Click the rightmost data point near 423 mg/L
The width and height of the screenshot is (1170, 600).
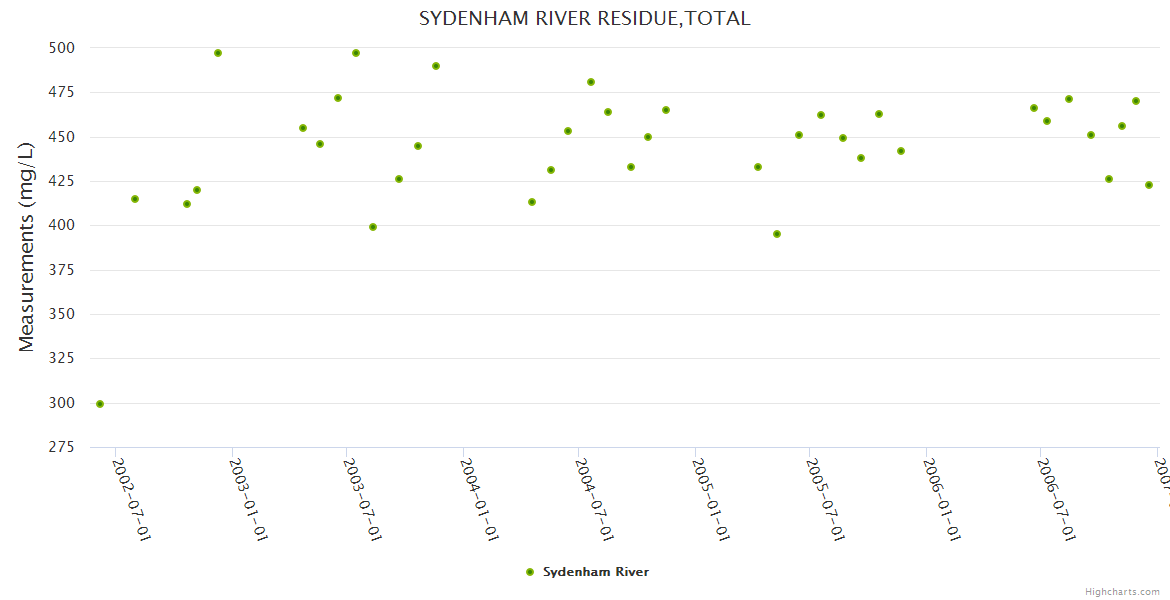point(1149,185)
